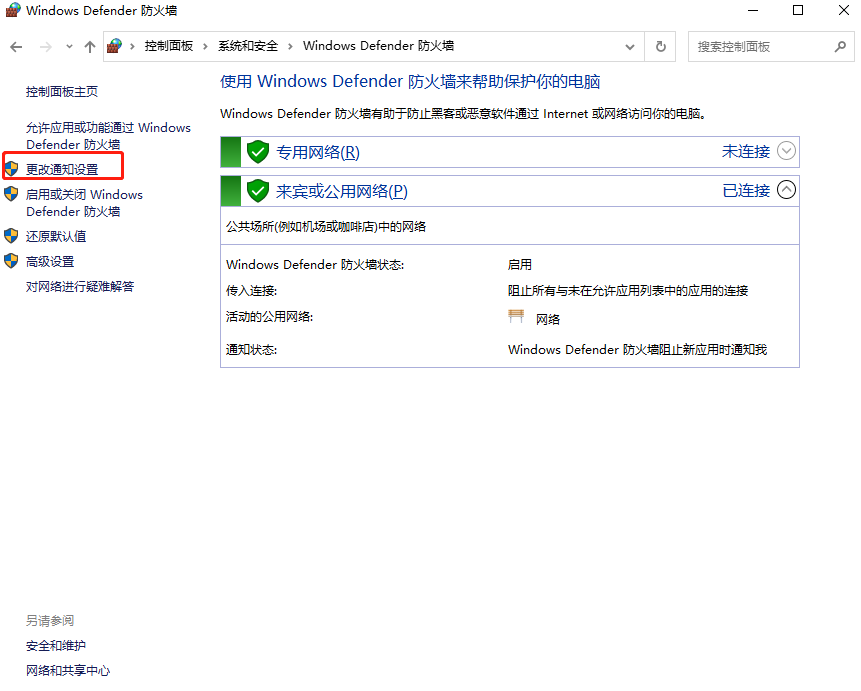The width and height of the screenshot is (861, 691).
Task: Open 网络和共享中心 link
Action: (68, 670)
